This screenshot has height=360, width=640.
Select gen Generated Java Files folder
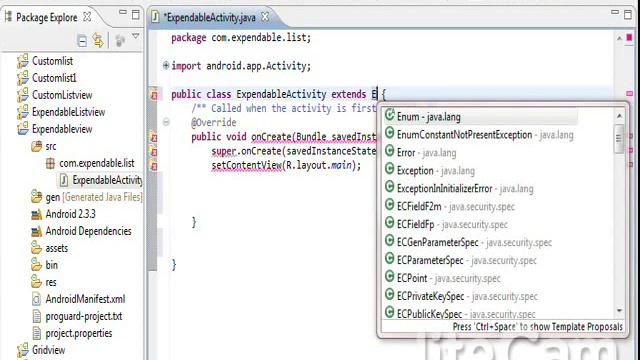point(93,197)
